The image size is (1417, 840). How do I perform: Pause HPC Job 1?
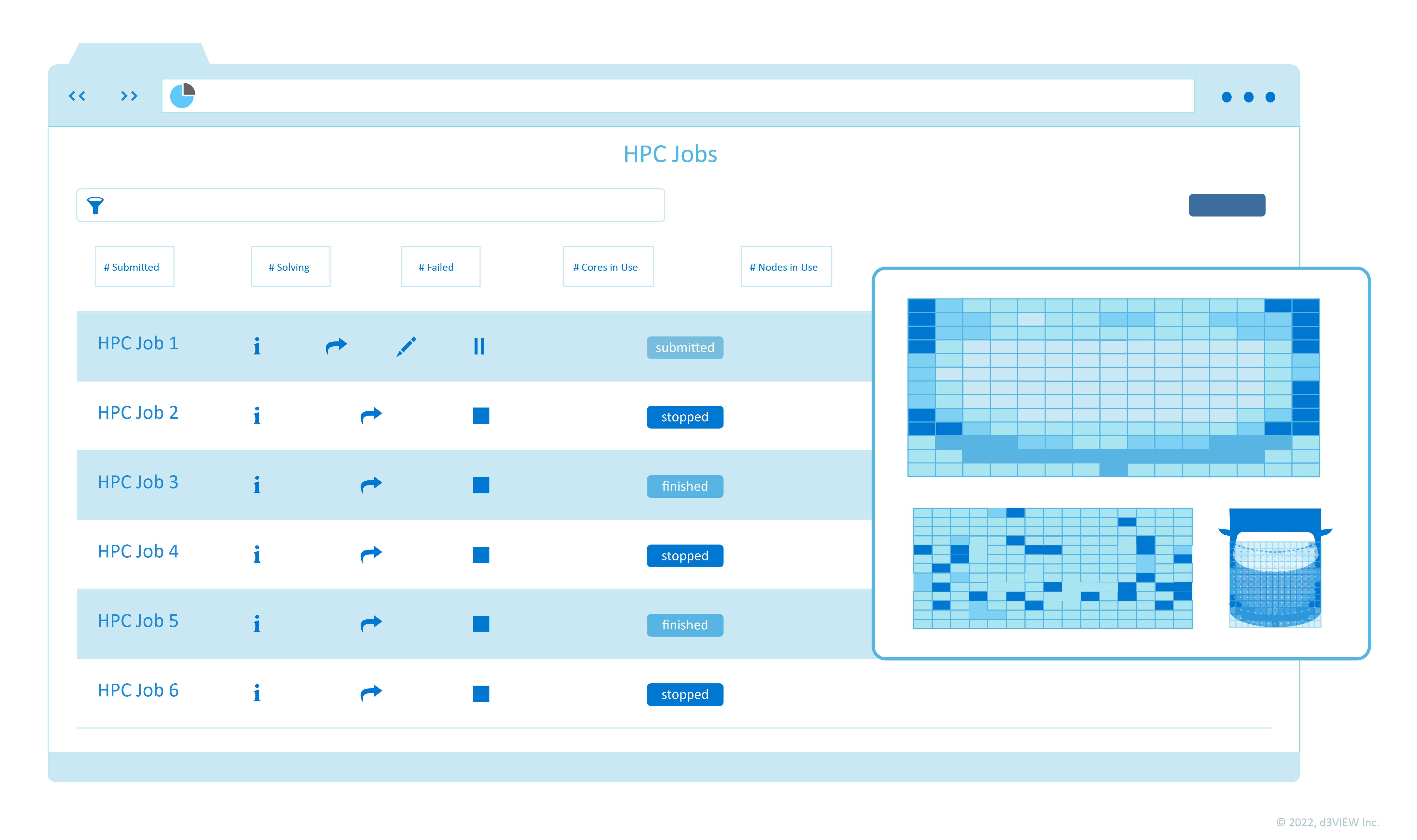pyautogui.click(x=479, y=346)
